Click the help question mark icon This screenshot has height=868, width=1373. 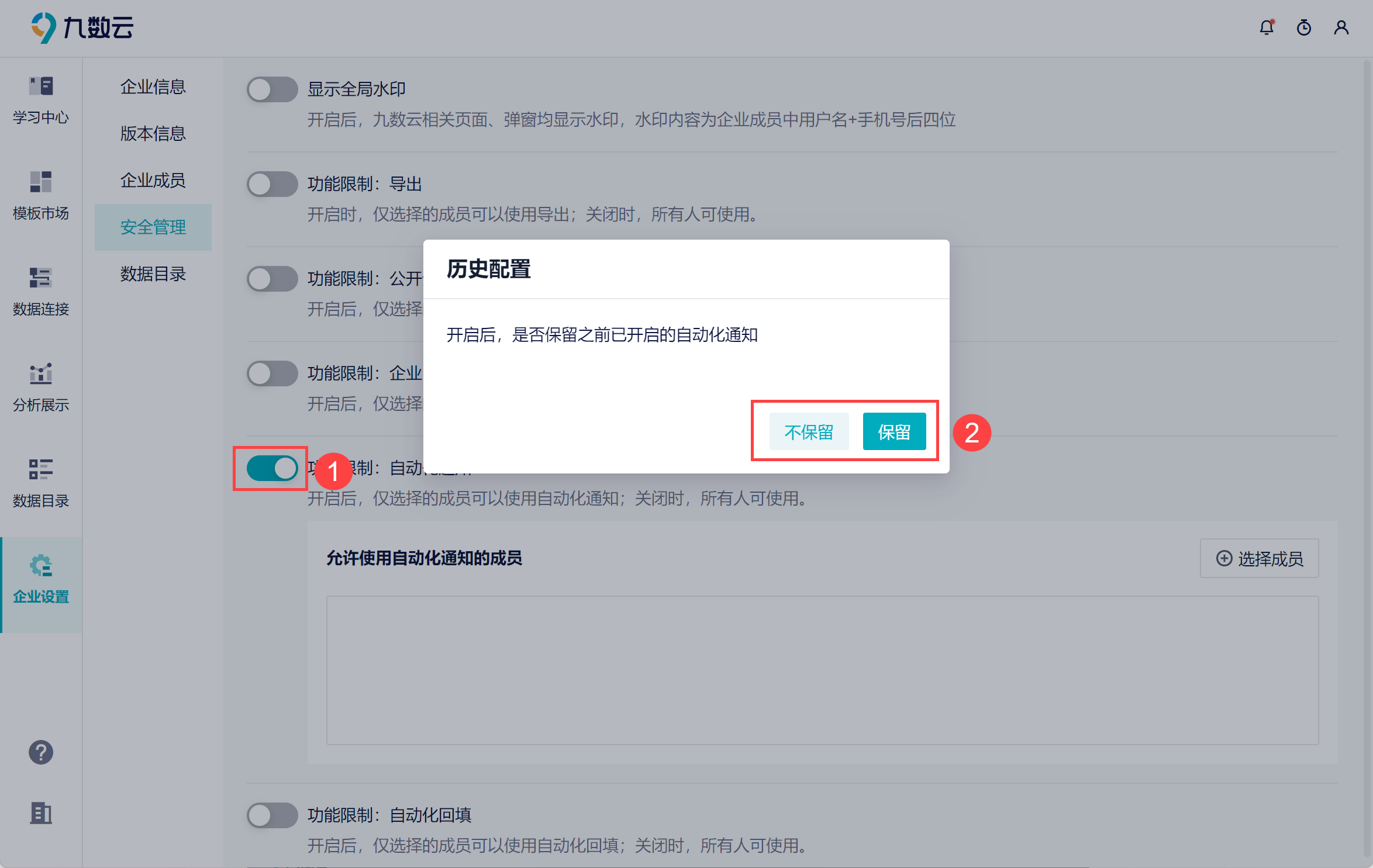point(41,752)
